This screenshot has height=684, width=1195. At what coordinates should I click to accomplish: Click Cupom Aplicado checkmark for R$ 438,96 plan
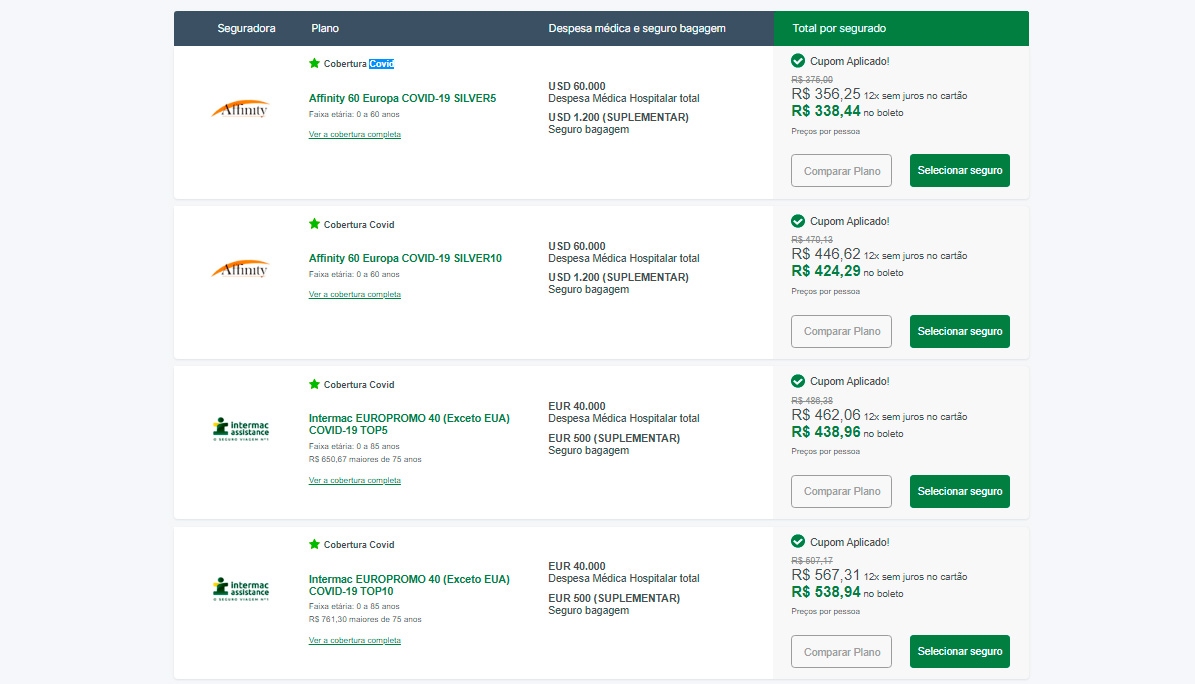[798, 381]
